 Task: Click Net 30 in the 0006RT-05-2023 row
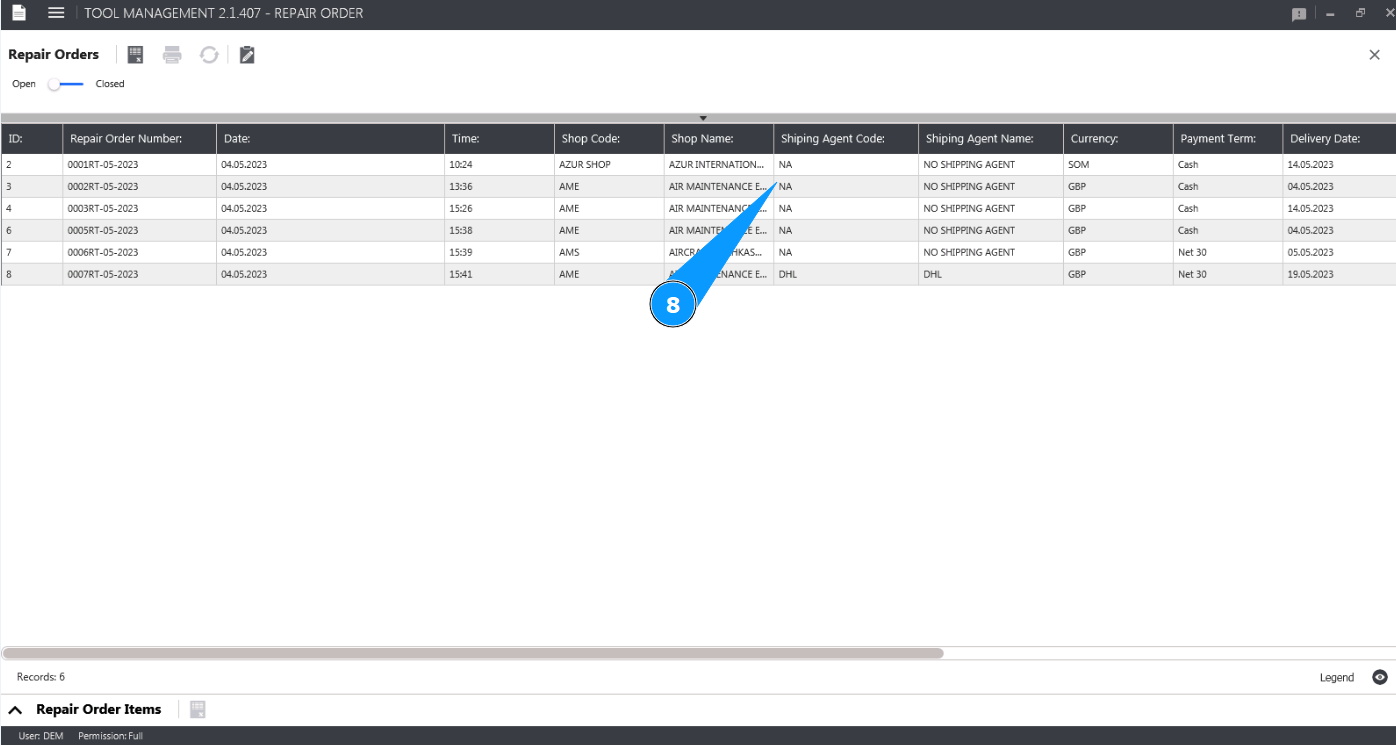(1229, 253)
